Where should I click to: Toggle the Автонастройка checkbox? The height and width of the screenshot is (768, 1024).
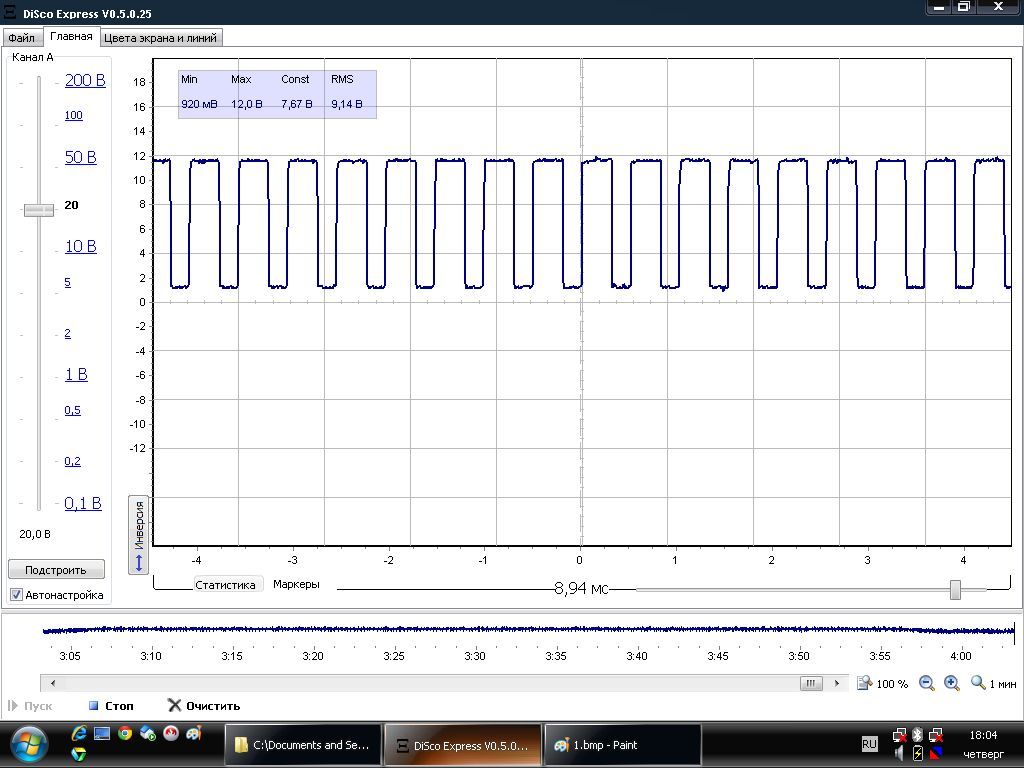click(x=16, y=595)
